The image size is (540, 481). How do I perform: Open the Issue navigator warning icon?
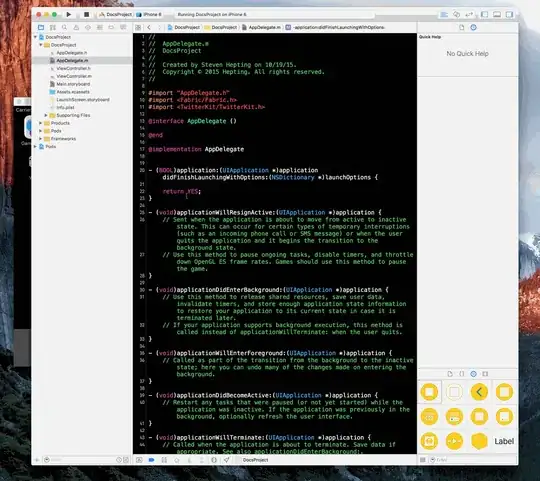click(76, 27)
